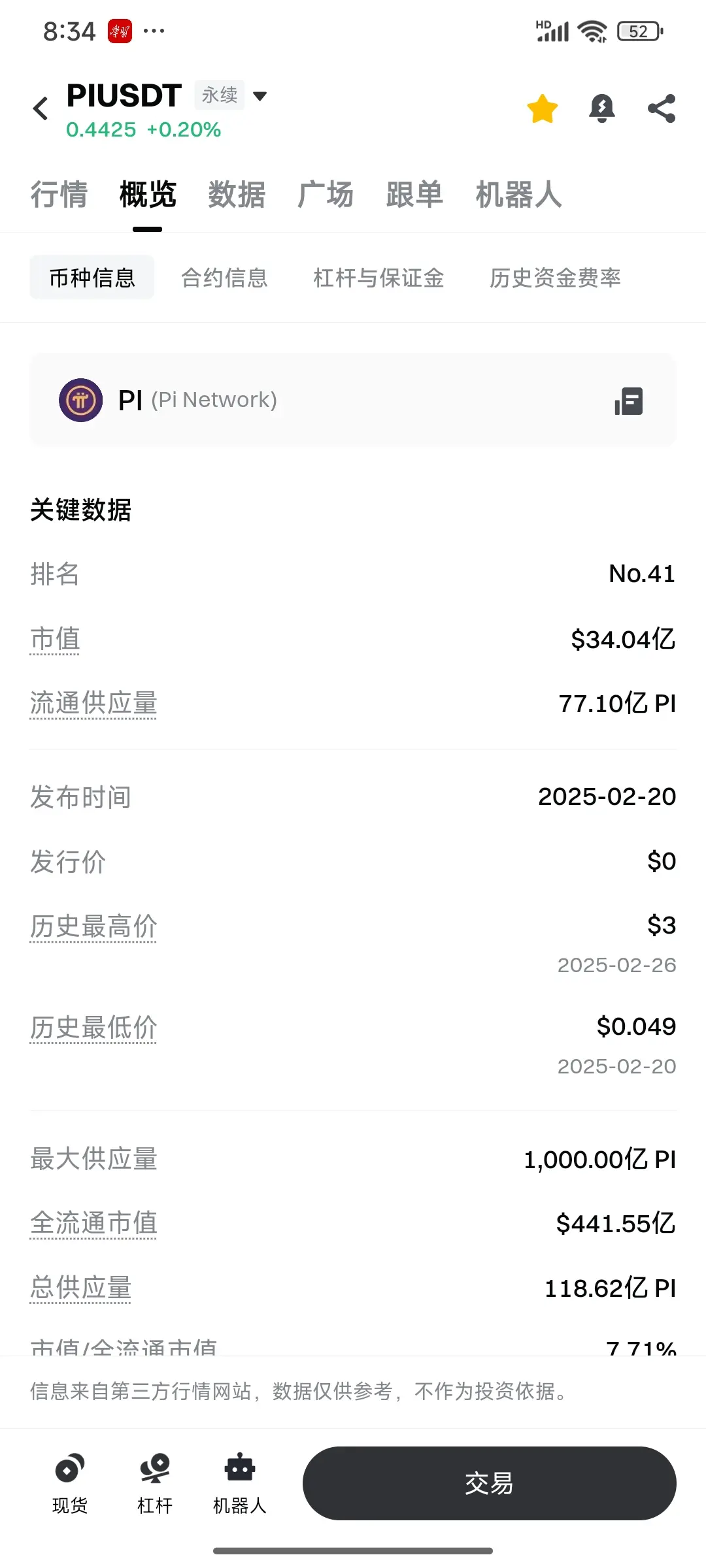Screen dimensions: 706x1568
Task: Toggle the favorite star for PIUSDT
Action: click(x=543, y=108)
